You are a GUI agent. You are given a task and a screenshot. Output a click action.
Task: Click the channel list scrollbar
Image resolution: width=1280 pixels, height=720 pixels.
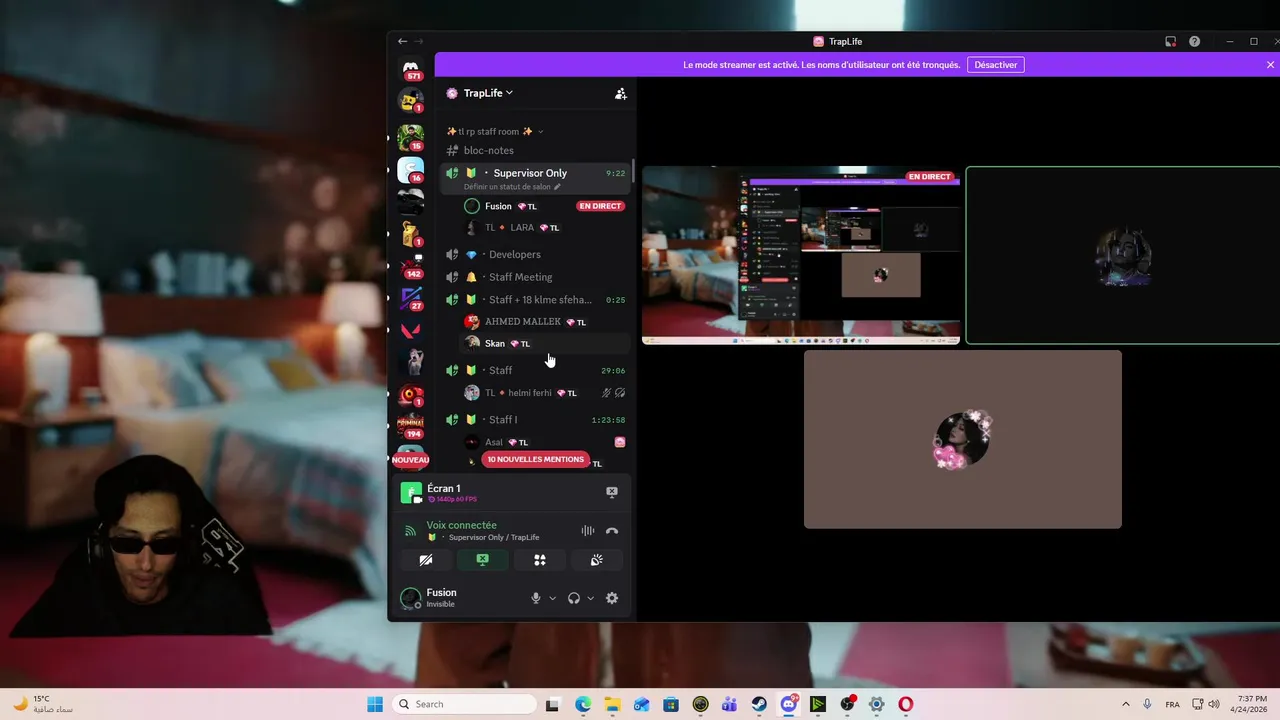(x=633, y=170)
